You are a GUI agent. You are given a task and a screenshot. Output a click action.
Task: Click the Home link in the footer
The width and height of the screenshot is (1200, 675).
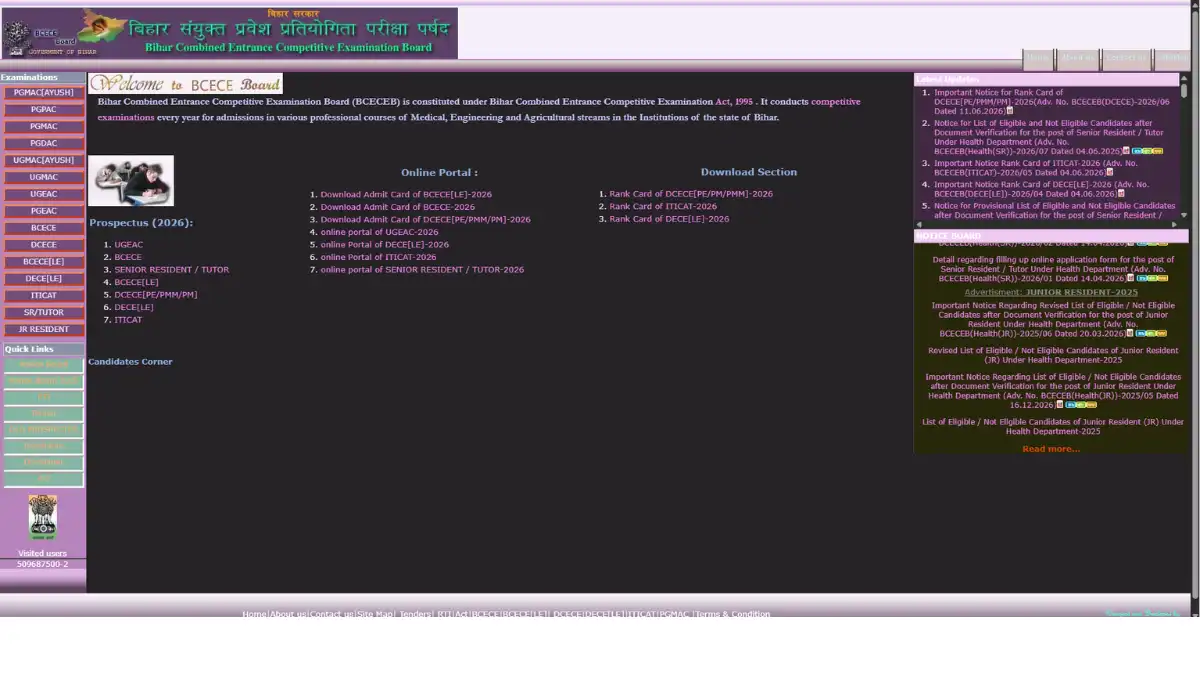[254, 614]
